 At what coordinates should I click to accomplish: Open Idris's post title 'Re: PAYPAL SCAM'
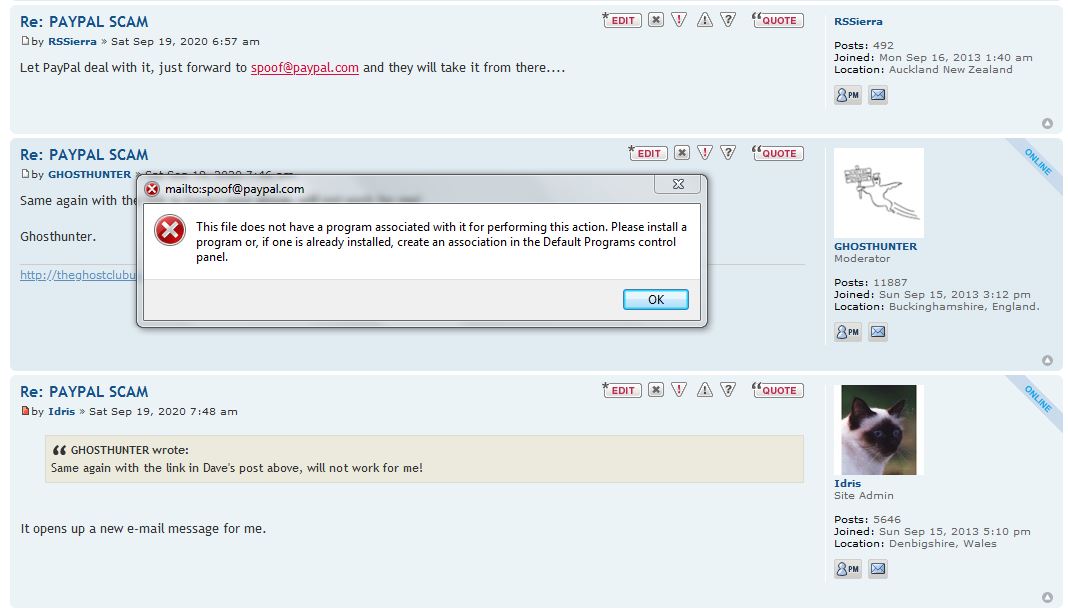pyautogui.click(x=84, y=392)
